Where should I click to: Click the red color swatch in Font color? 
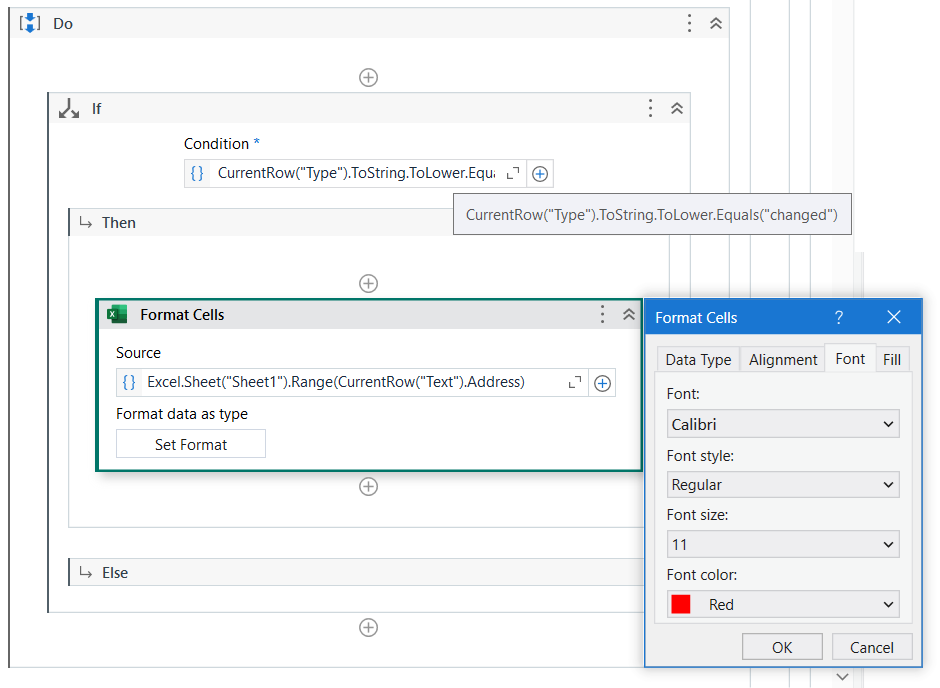(x=682, y=603)
